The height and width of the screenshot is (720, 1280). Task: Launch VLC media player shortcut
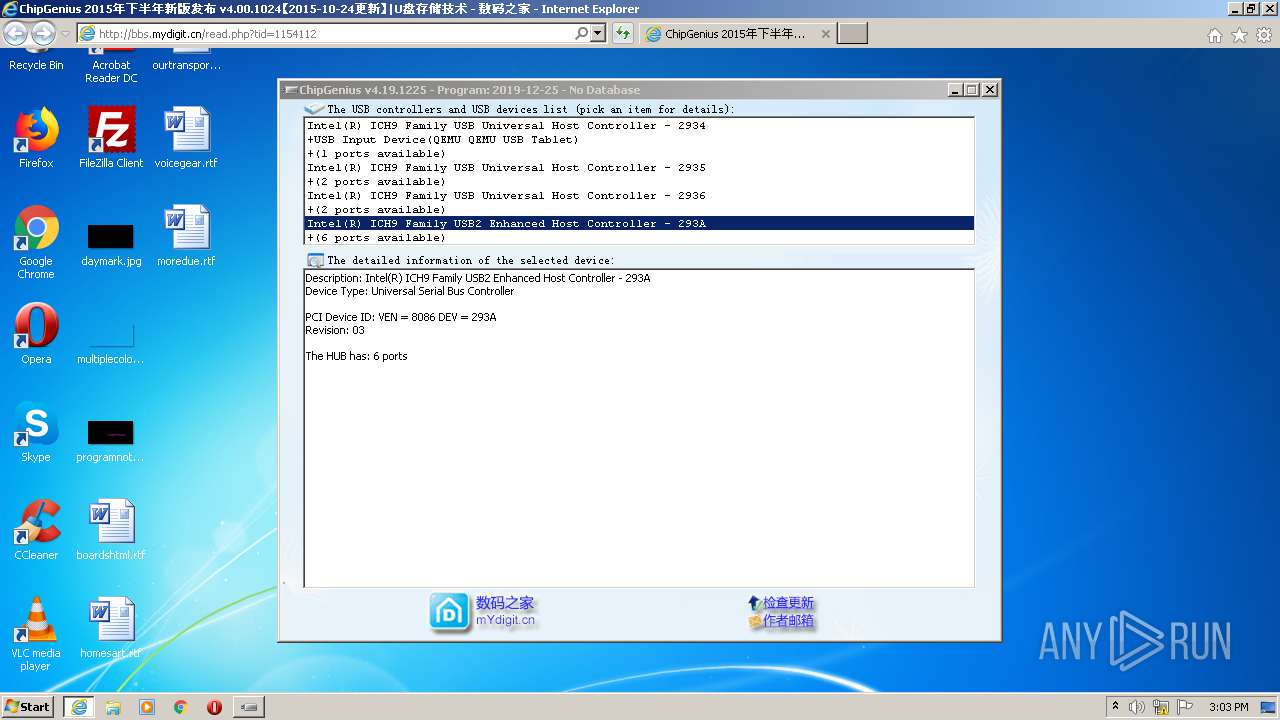click(x=36, y=634)
